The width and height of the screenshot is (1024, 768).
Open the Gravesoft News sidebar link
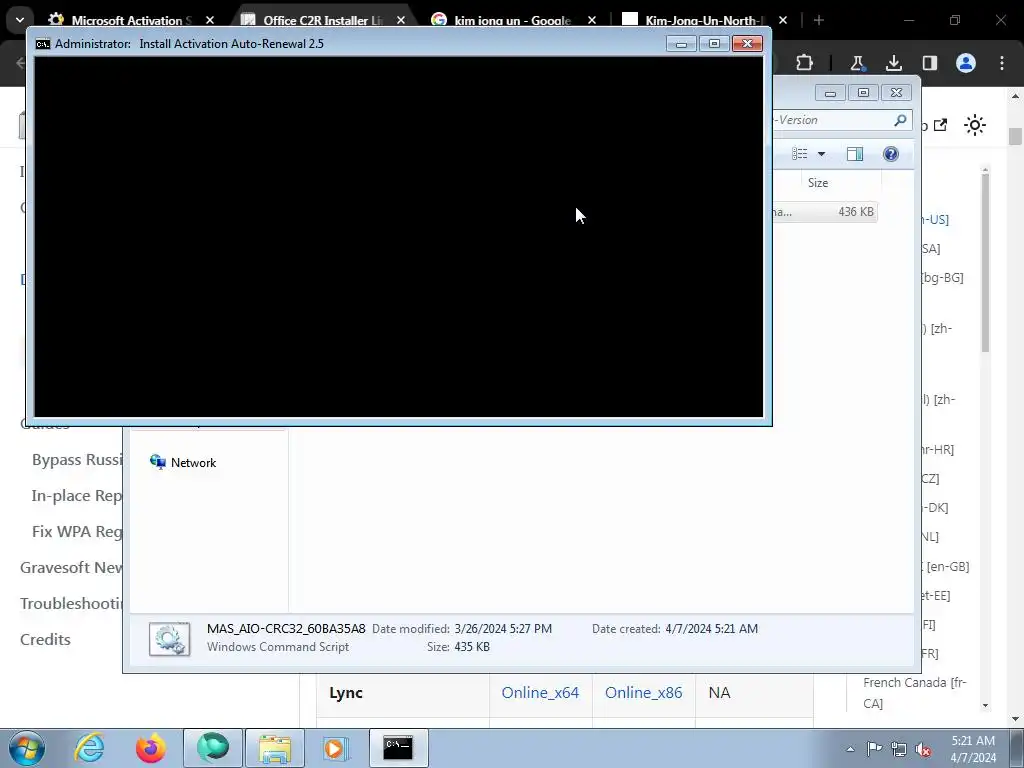[x=71, y=568]
